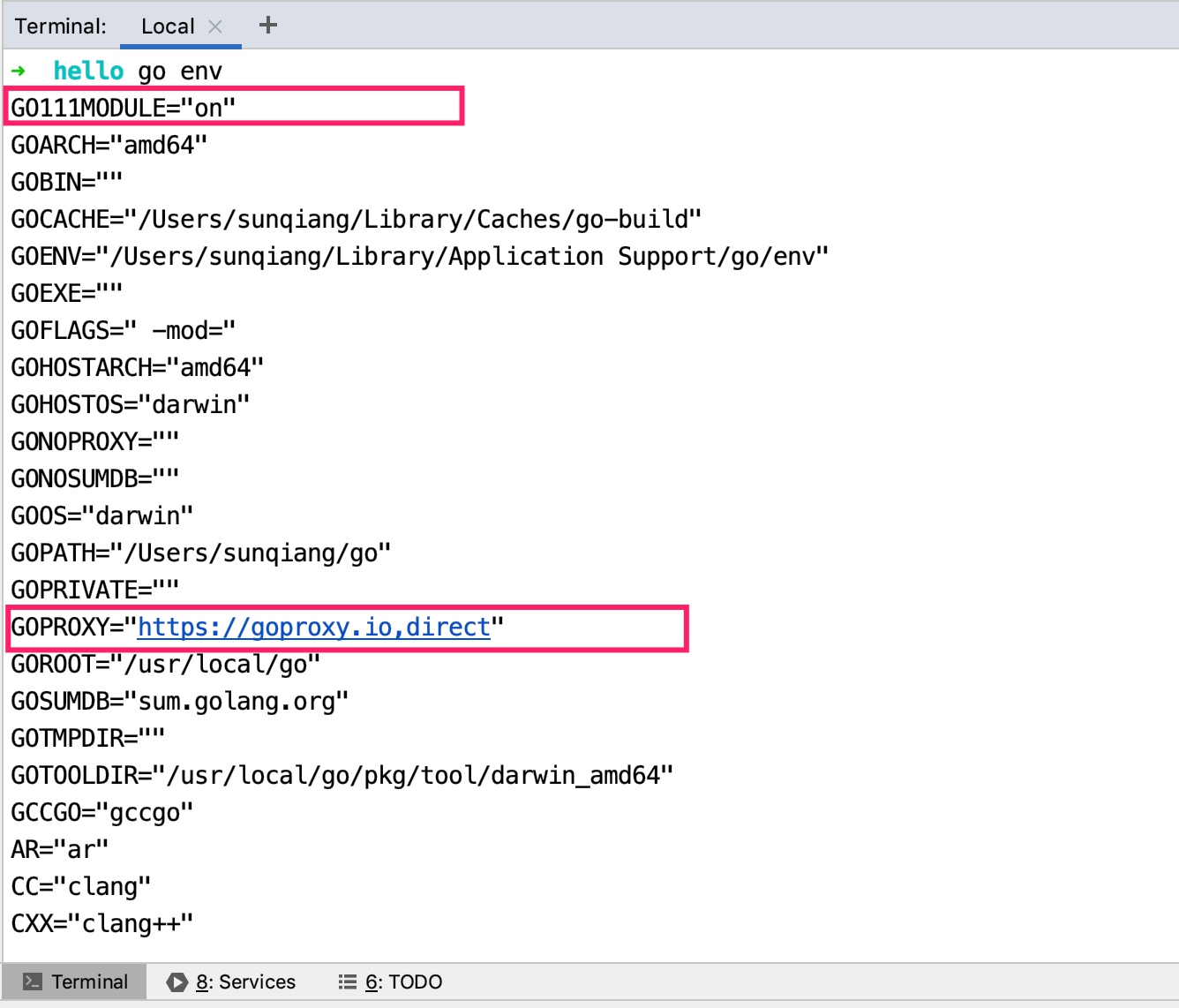Click the GOSUMDB="sum.golang.org" line

tap(180, 701)
